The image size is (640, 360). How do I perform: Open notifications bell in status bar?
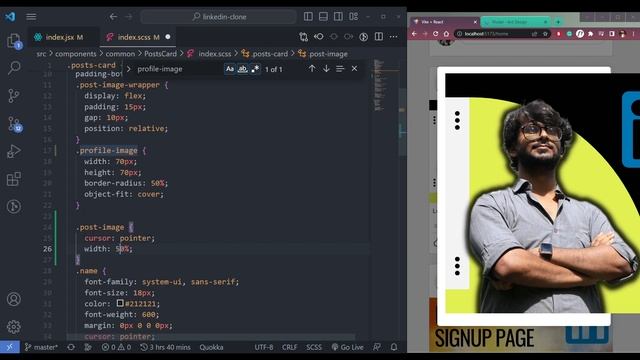point(394,347)
